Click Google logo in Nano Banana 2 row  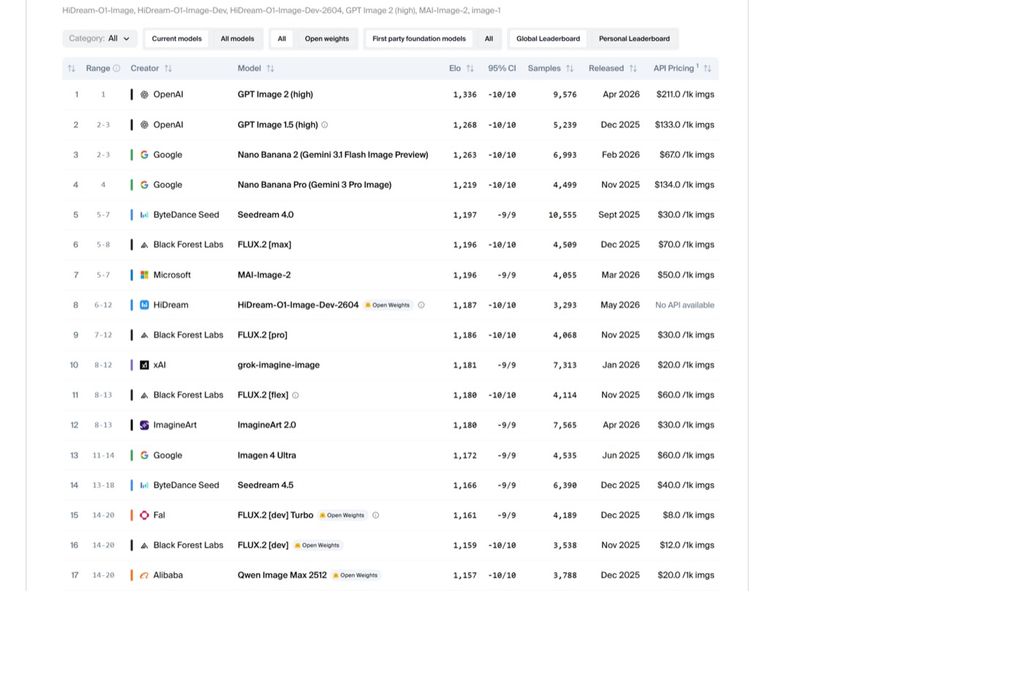pos(144,155)
